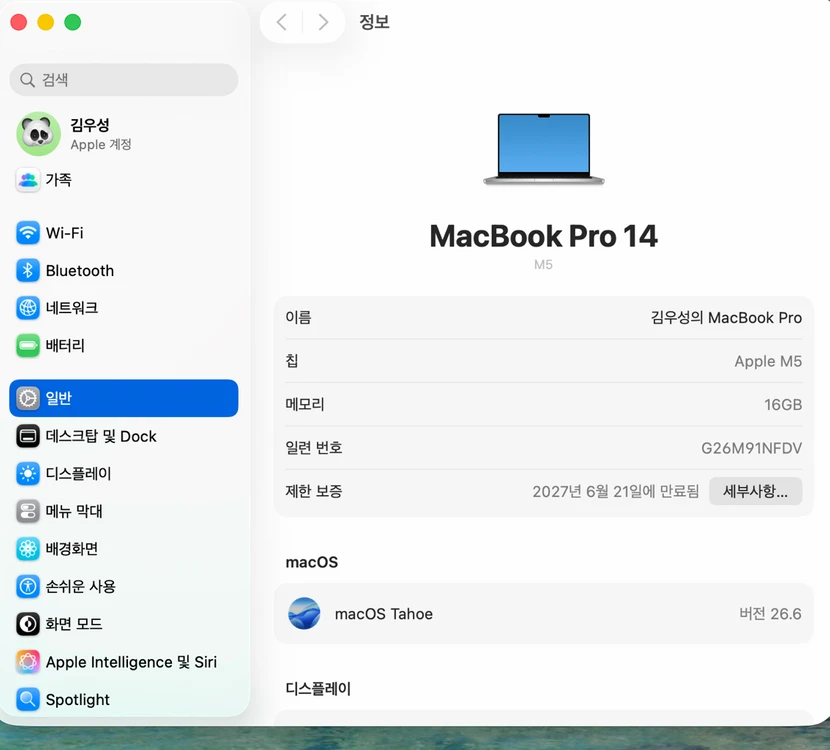Click 버전 26.6 text
The height and width of the screenshot is (750, 830).
click(770, 613)
